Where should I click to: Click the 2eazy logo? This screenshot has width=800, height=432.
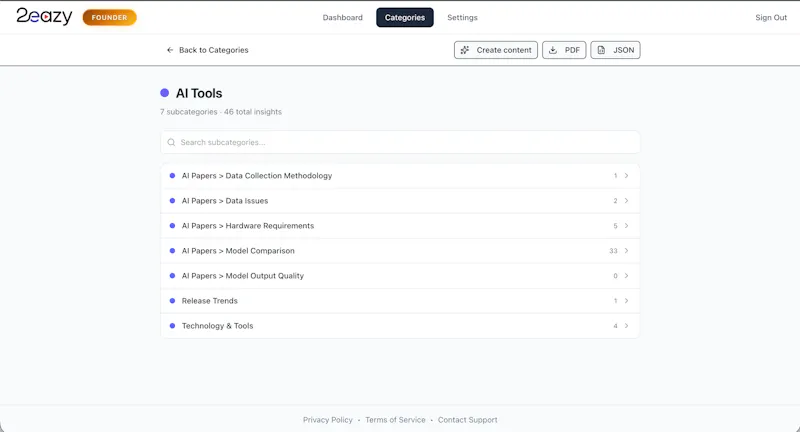pos(44,17)
